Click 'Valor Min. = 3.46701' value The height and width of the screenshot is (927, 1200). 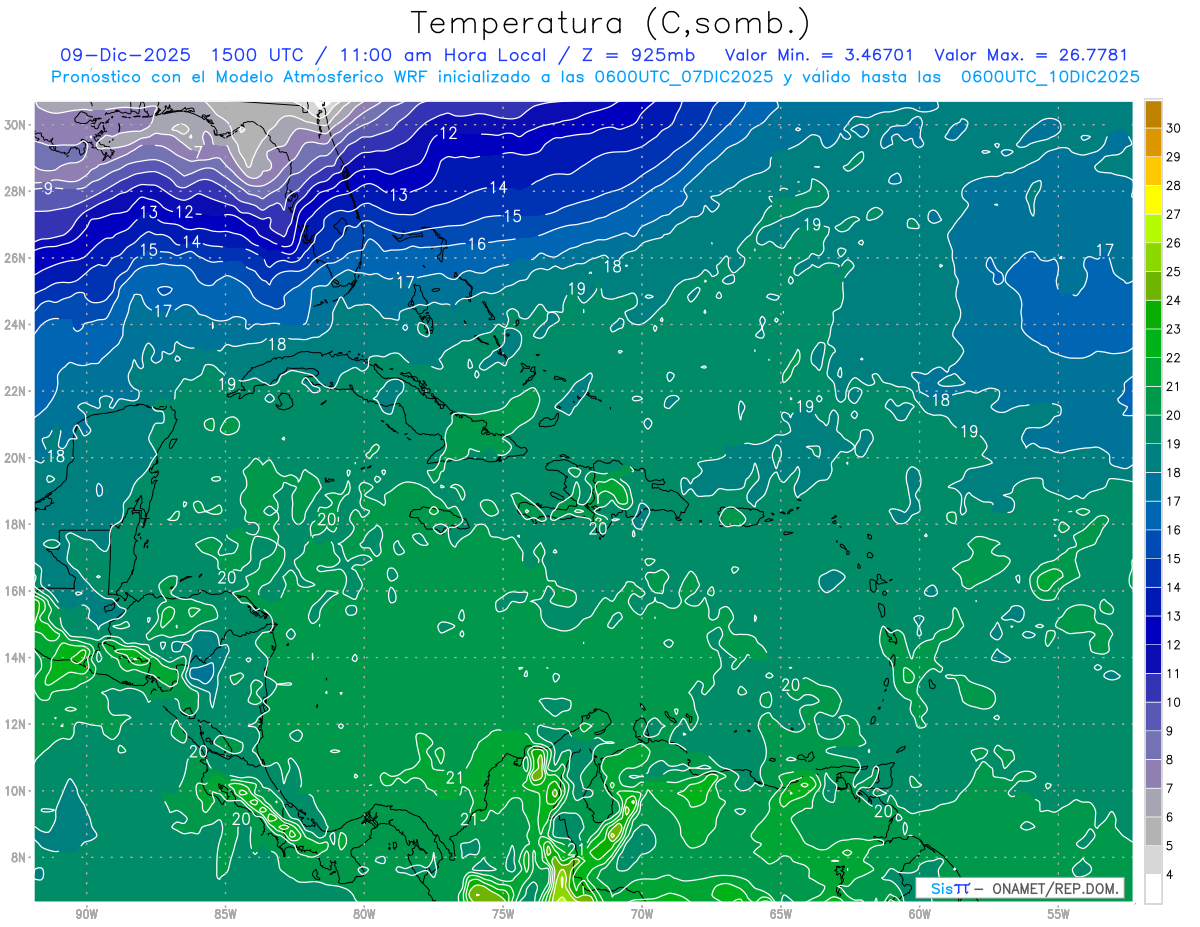coord(819,55)
